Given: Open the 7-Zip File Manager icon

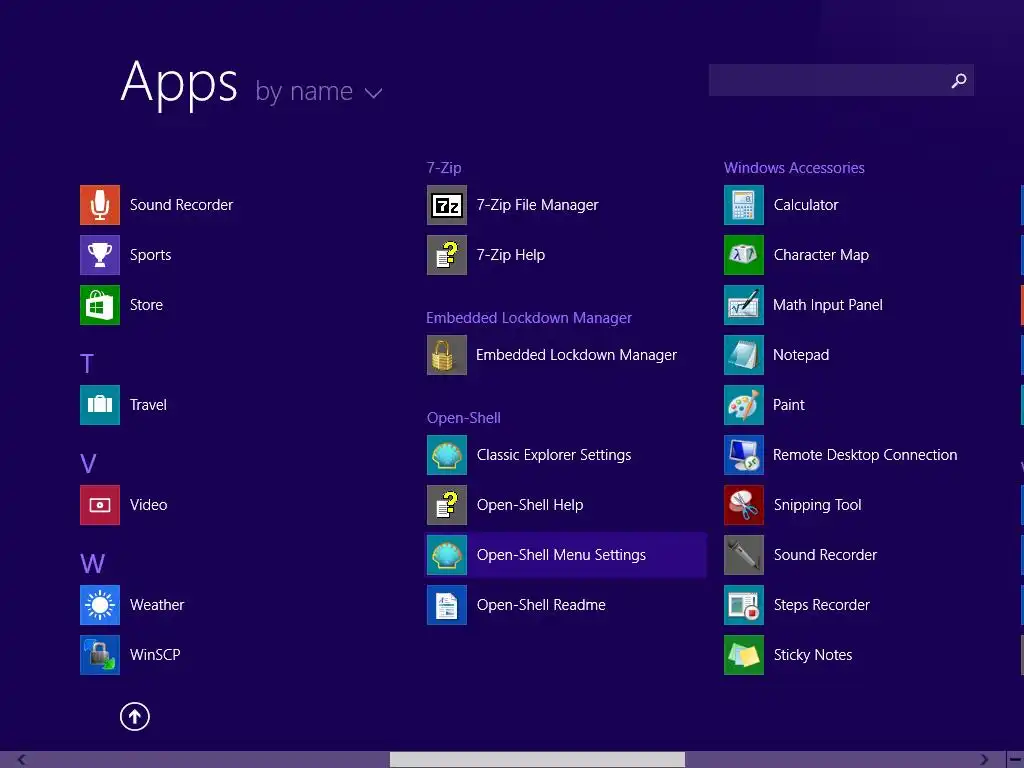Looking at the screenshot, I should point(447,205).
